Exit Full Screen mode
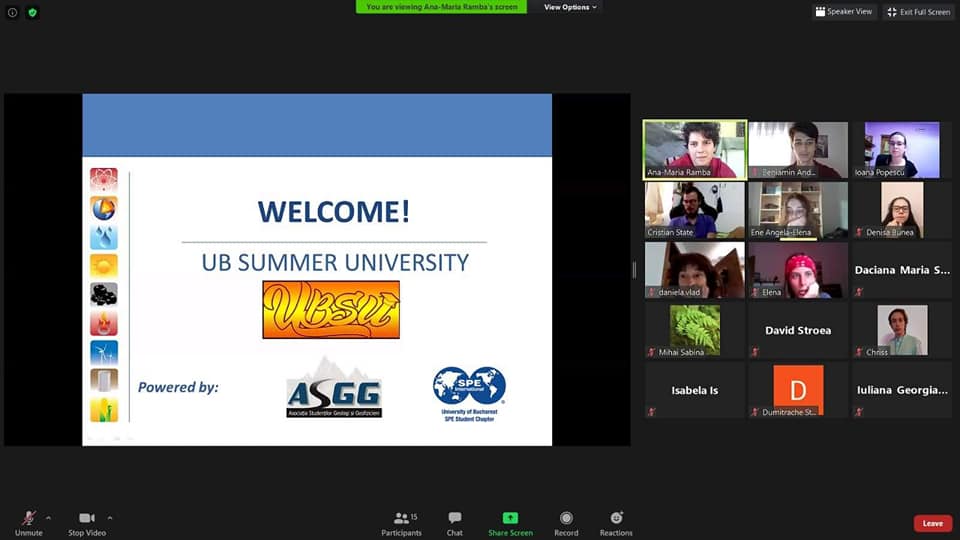Viewport: 960px width, 540px height. [x=918, y=12]
